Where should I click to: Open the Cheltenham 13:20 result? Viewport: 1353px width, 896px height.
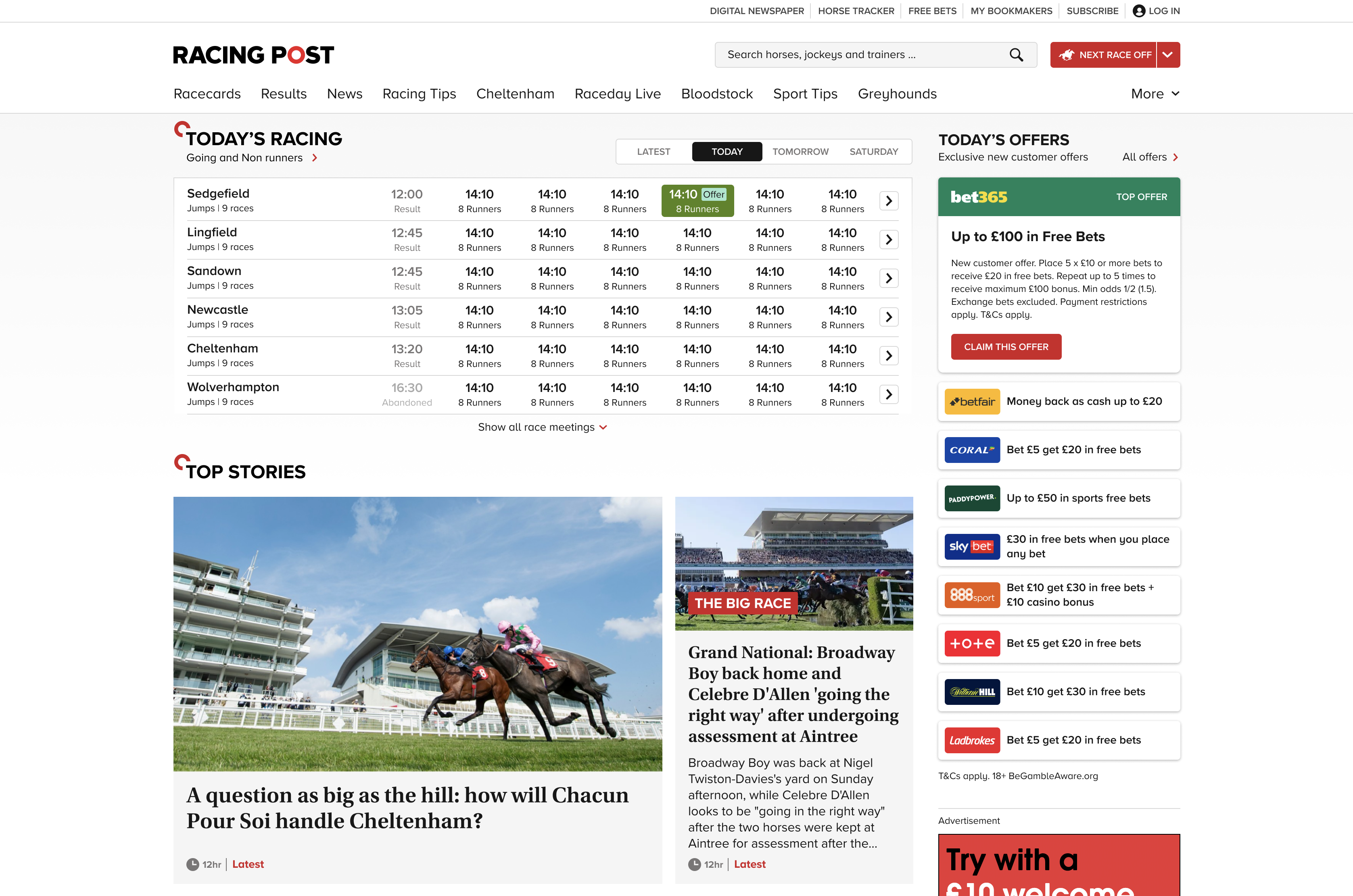[407, 355]
